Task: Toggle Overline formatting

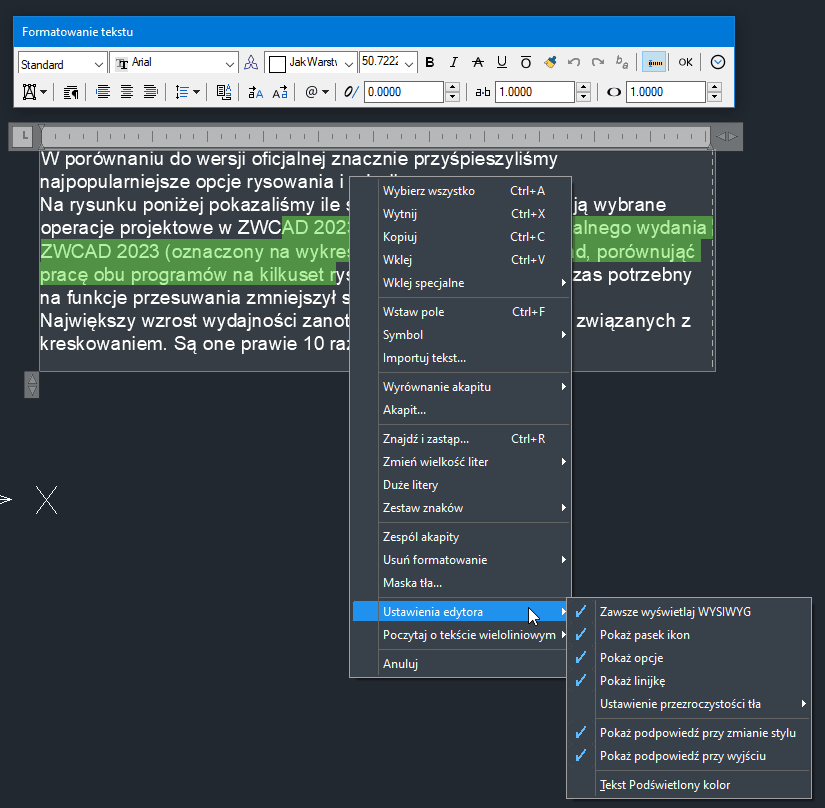Action: click(x=526, y=63)
